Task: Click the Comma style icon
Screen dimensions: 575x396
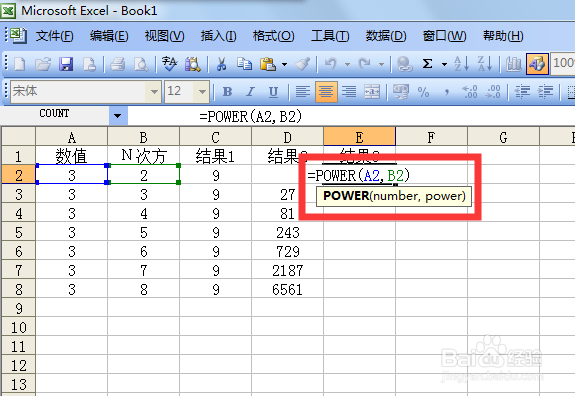Action: pos(447,91)
